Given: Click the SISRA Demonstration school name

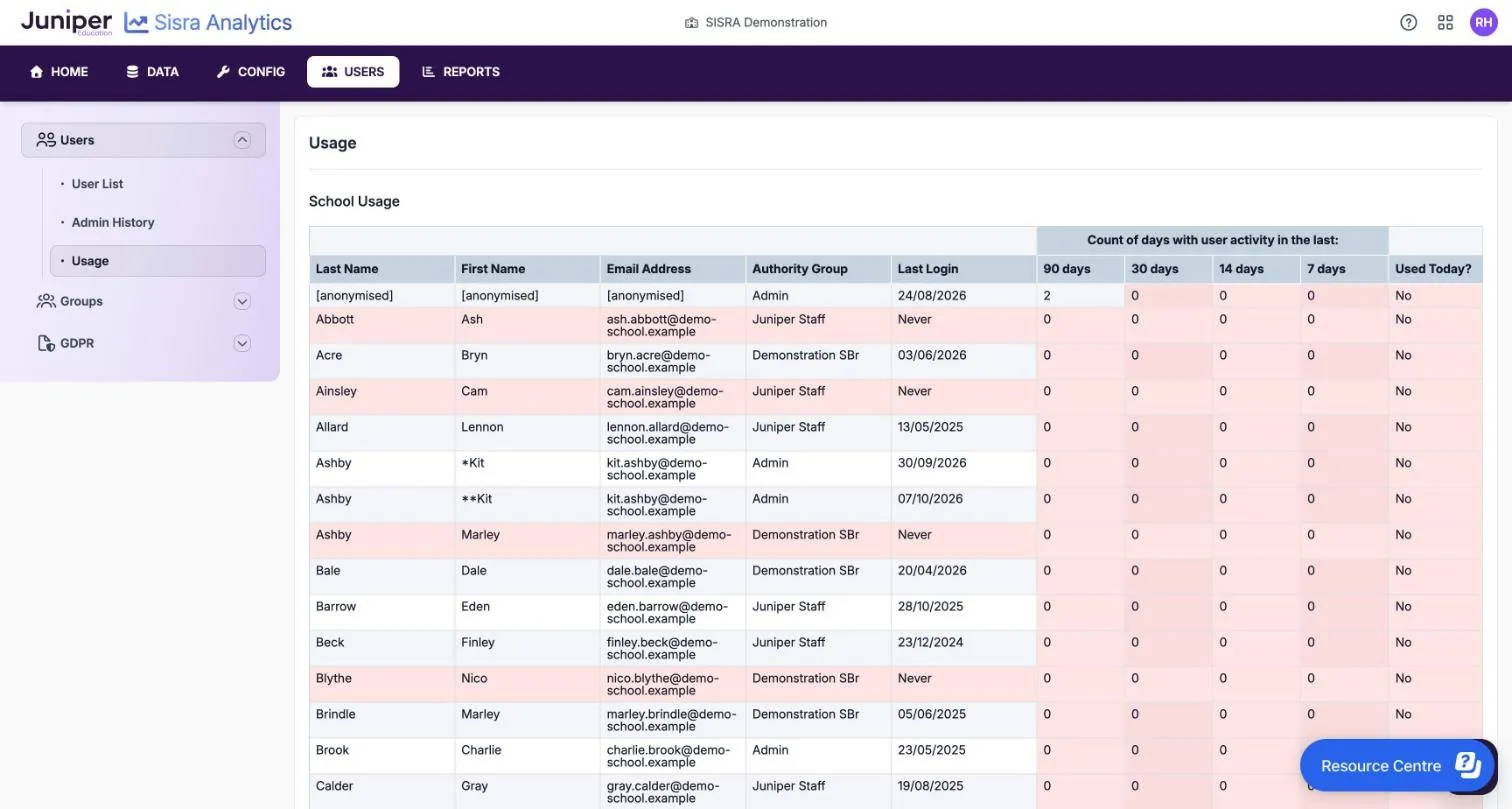Looking at the screenshot, I should point(766,22).
